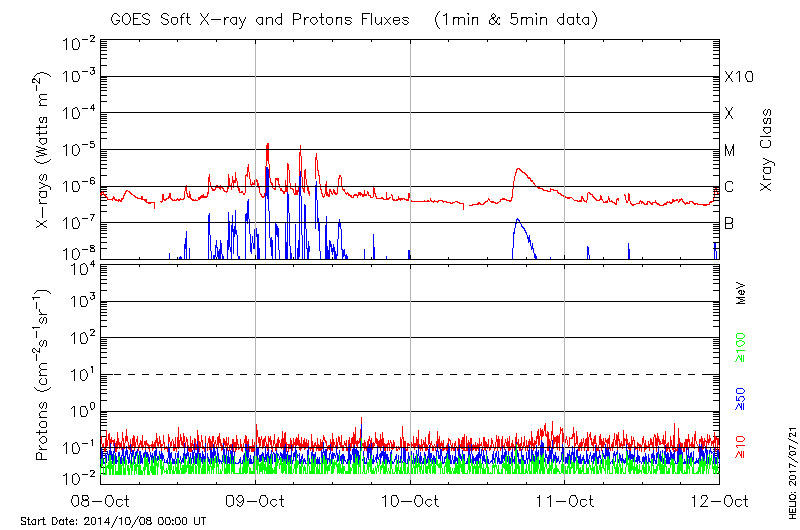Click the "X-rays (Watts m-2)" y-axis title
Viewport: 800px width, 530px height.
(44, 150)
